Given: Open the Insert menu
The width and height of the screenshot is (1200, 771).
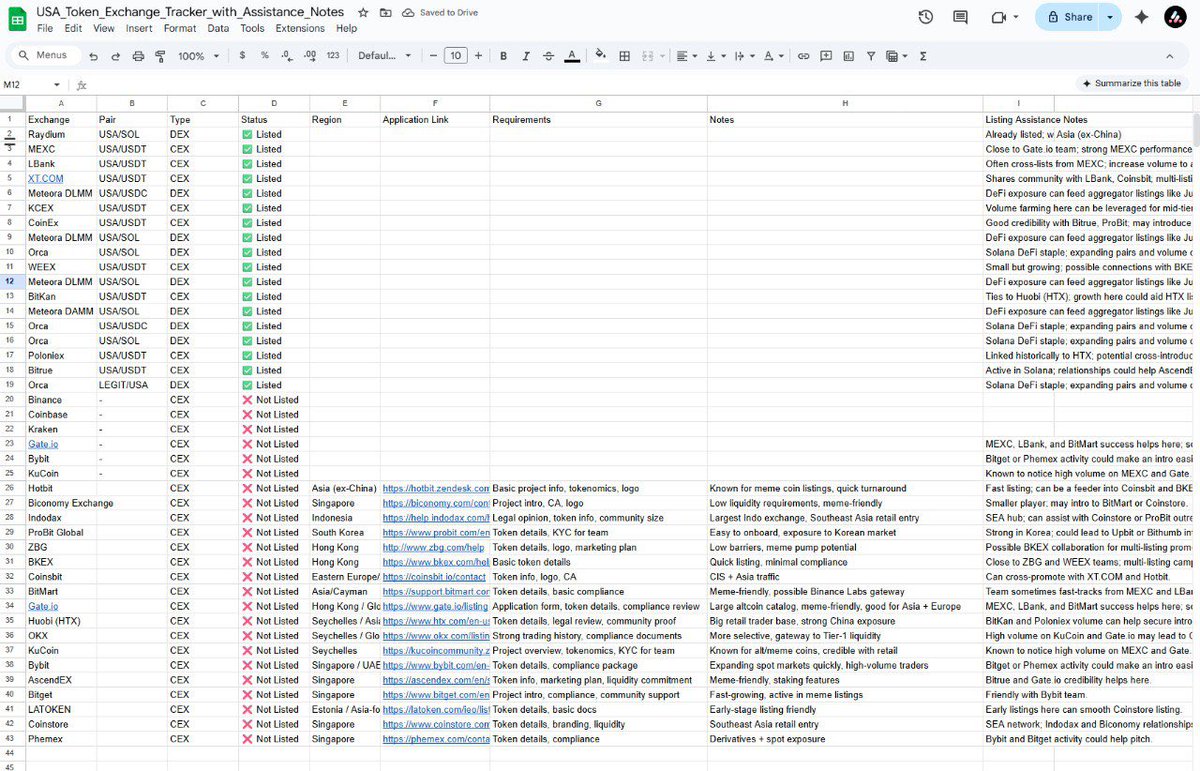Looking at the screenshot, I should pos(139,29).
